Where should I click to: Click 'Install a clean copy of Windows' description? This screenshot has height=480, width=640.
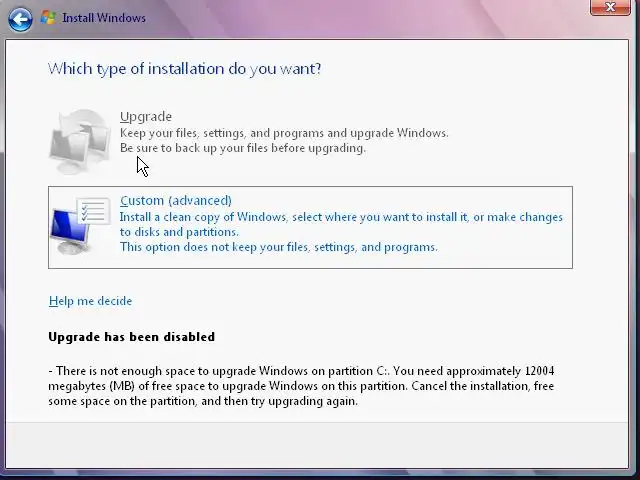coord(341,224)
